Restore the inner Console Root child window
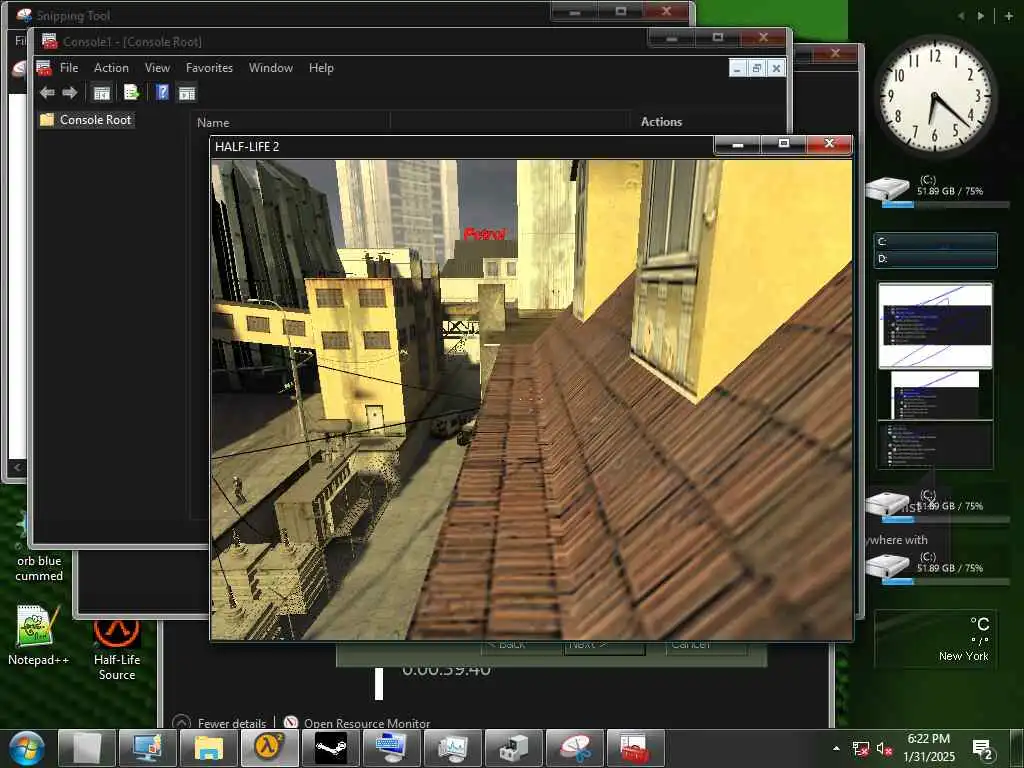The height and width of the screenshot is (768, 1024). (757, 68)
